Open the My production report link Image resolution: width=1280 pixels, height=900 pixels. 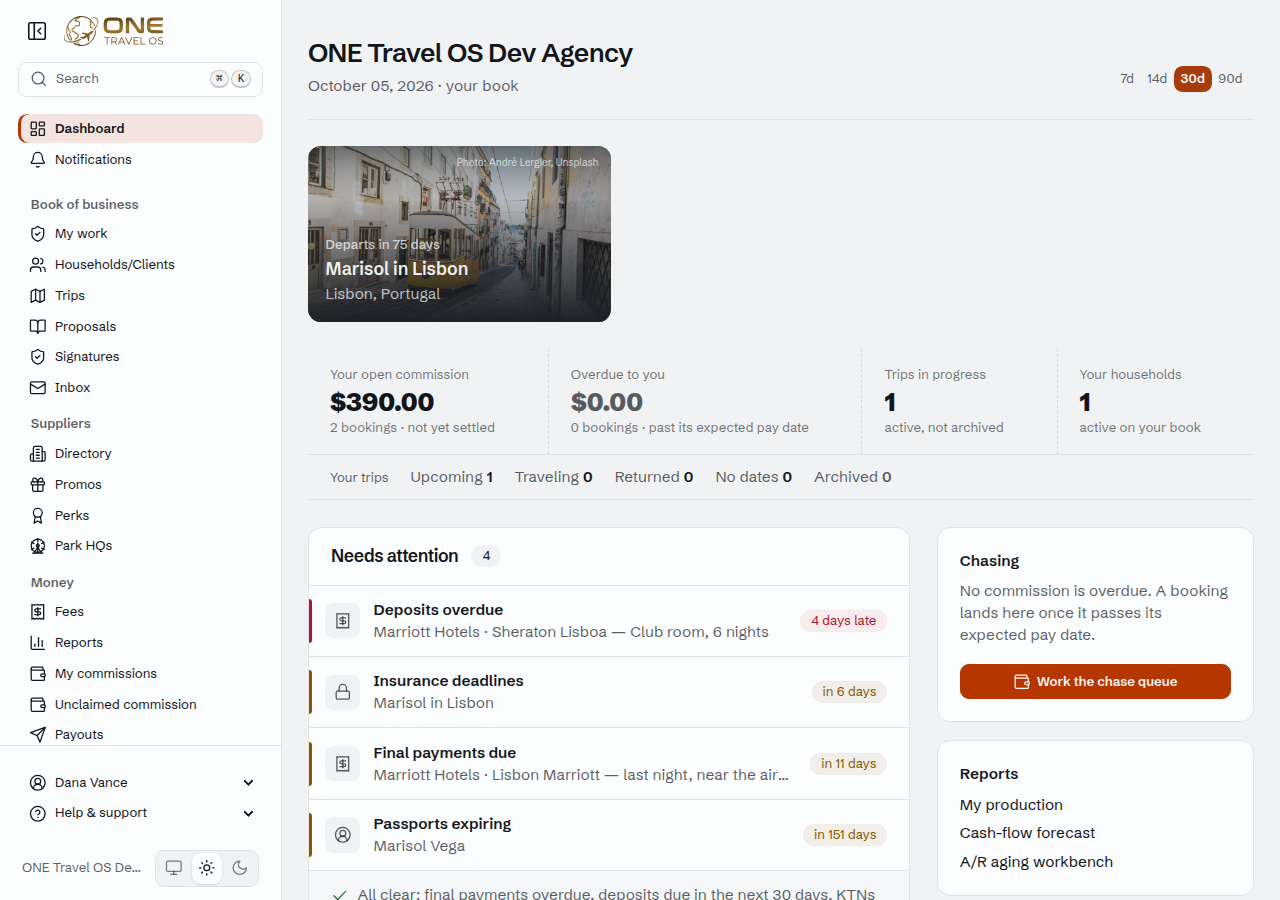[x=1011, y=805]
